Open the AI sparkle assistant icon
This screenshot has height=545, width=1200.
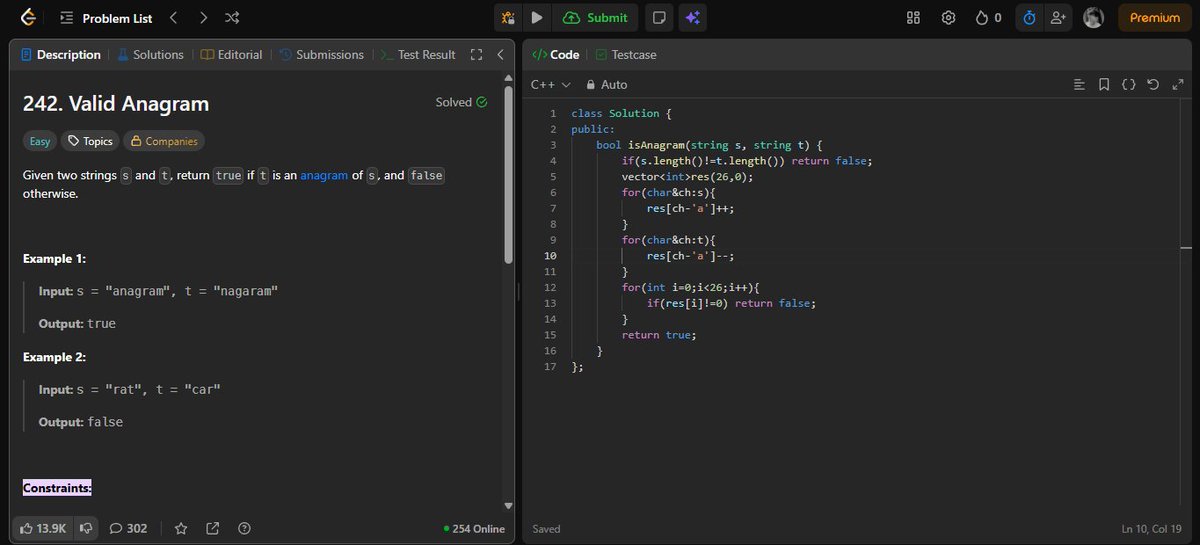pyautogui.click(x=691, y=18)
